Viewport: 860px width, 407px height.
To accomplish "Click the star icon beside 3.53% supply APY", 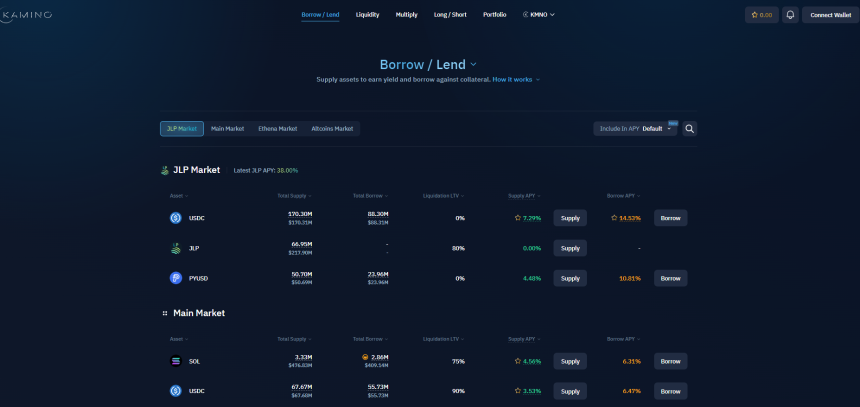I will [518, 391].
